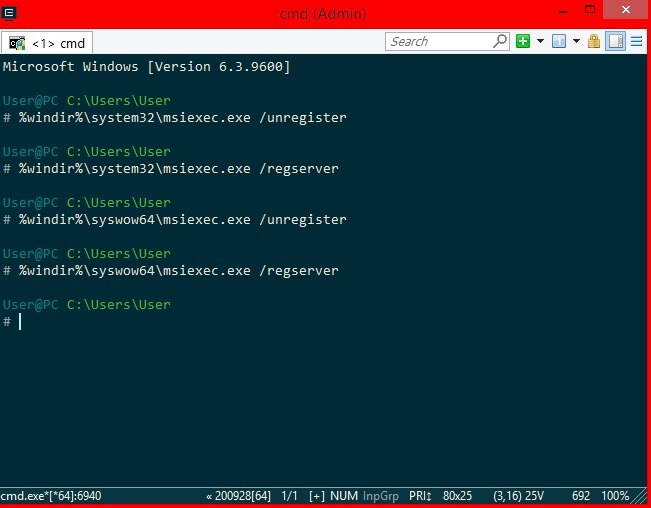This screenshot has width=651, height=508.
Task: Click the magnifier search icon
Action: coord(500,41)
